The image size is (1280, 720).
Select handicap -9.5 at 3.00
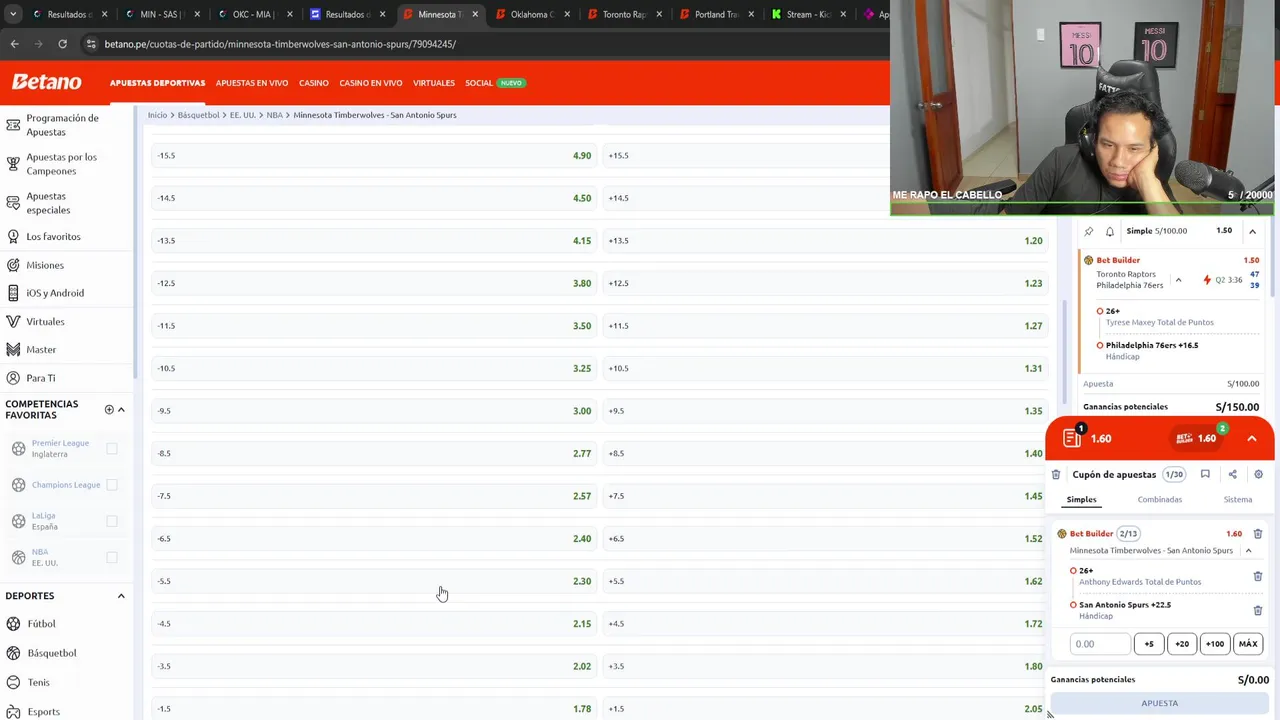(x=374, y=411)
